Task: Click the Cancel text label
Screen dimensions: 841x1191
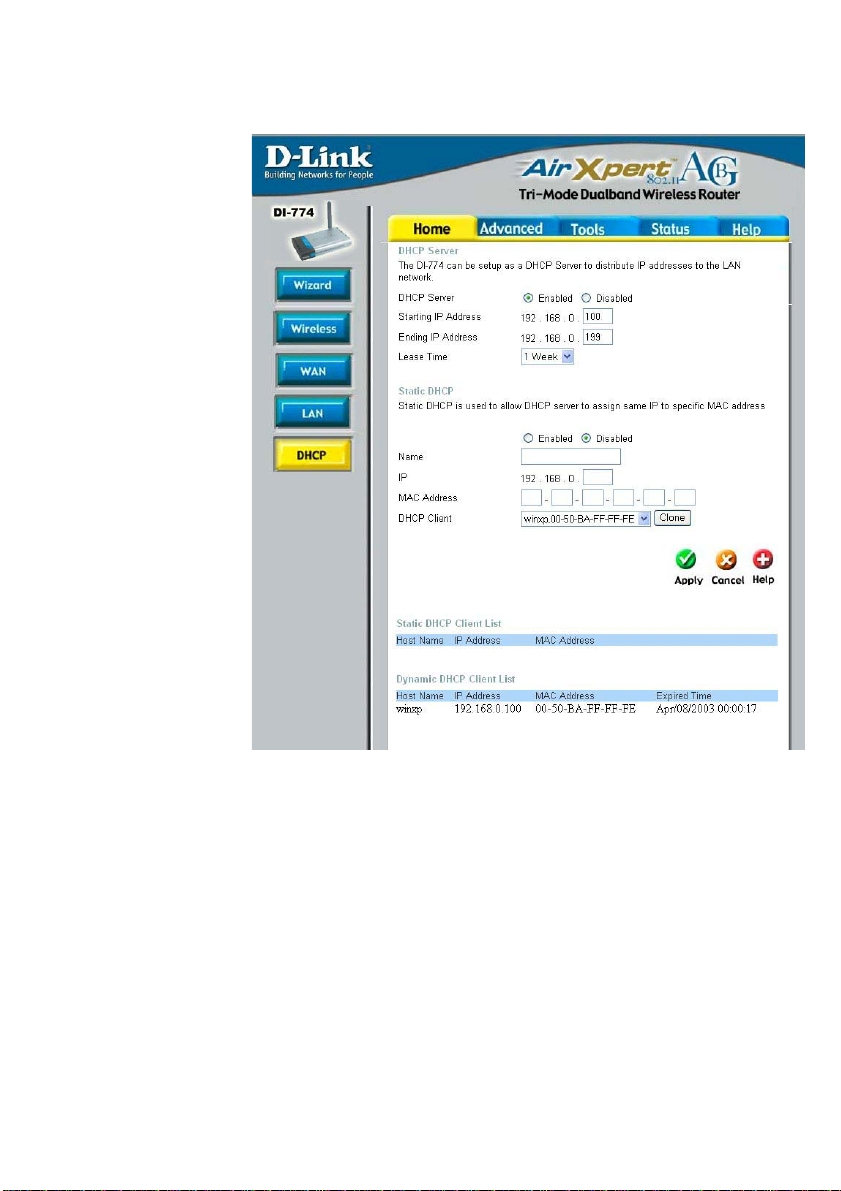Action: point(728,580)
